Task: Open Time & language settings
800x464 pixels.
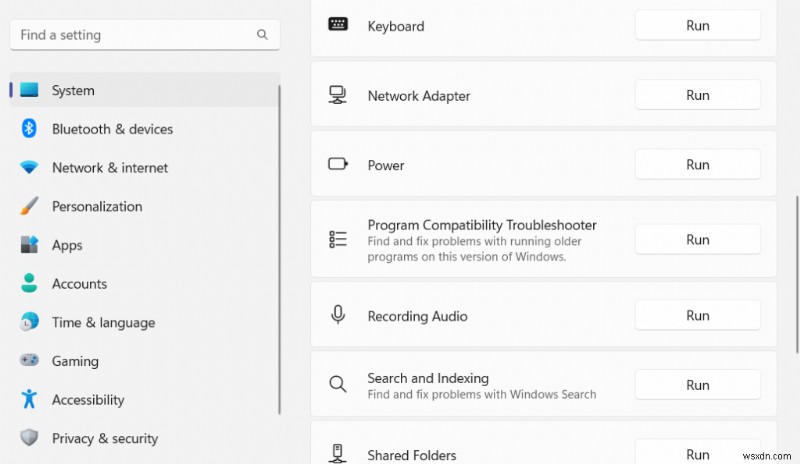Action: (145, 322)
